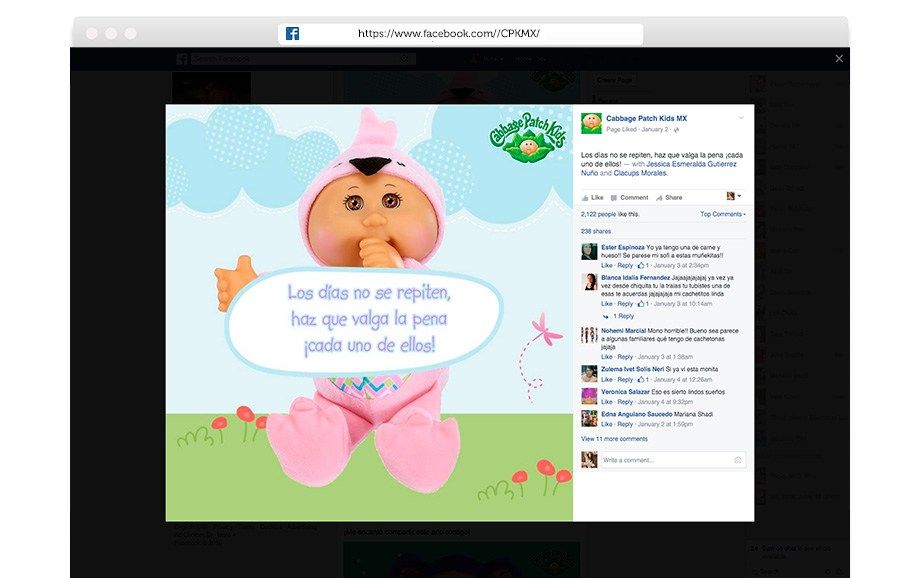The image size is (924, 578).
Task: Reply to Edna Anguiano Saucedo's comment
Action: (x=625, y=425)
